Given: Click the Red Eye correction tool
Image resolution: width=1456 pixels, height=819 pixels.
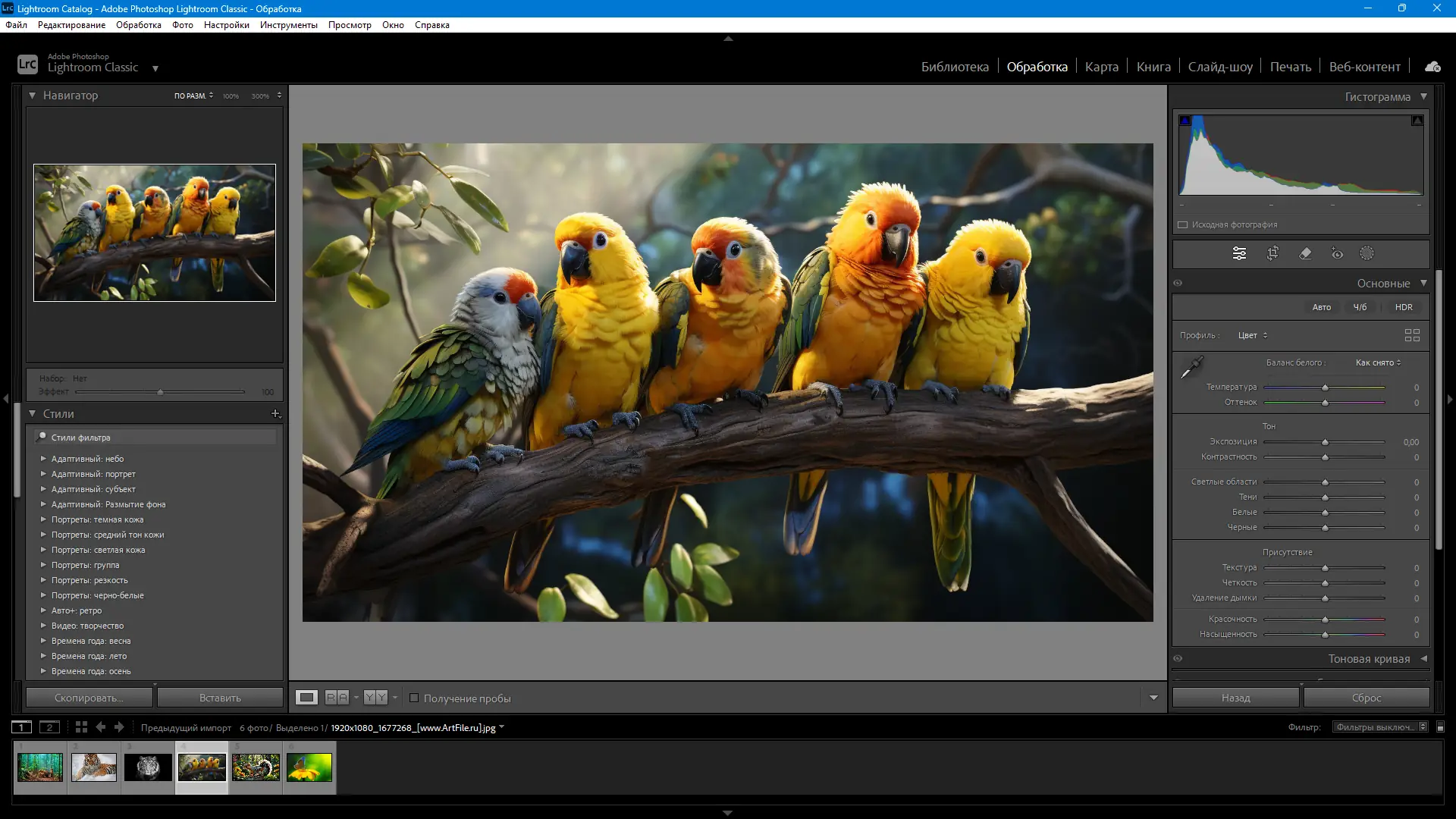Looking at the screenshot, I should pyautogui.click(x=1337, y=253).
